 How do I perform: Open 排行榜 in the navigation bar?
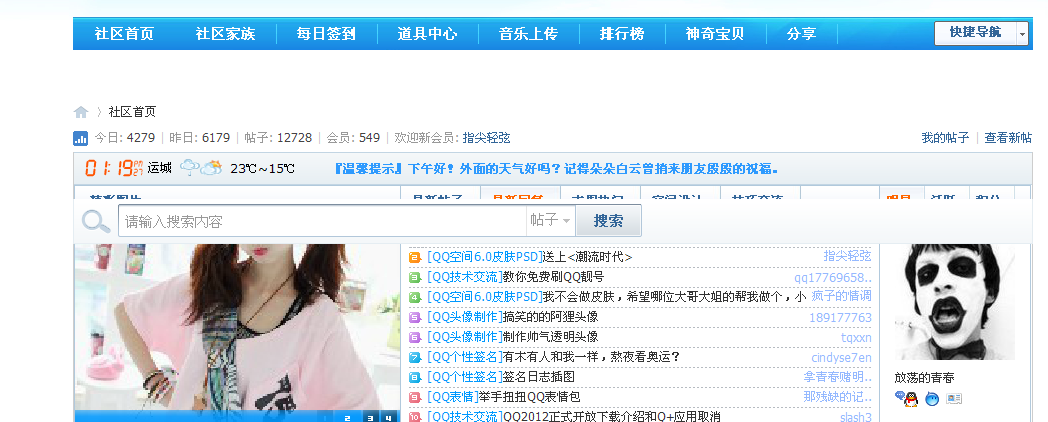tap(622, 33)
